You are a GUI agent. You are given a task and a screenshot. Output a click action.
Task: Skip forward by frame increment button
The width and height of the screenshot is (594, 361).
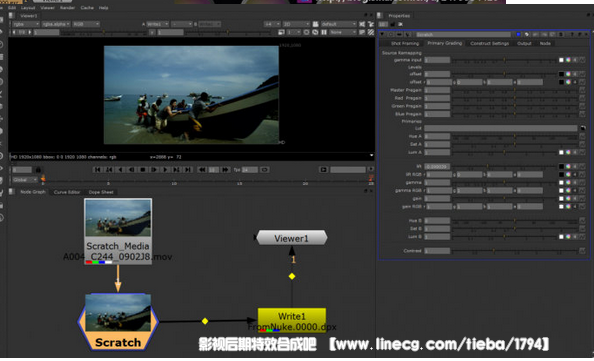click(x=225, y=170)
